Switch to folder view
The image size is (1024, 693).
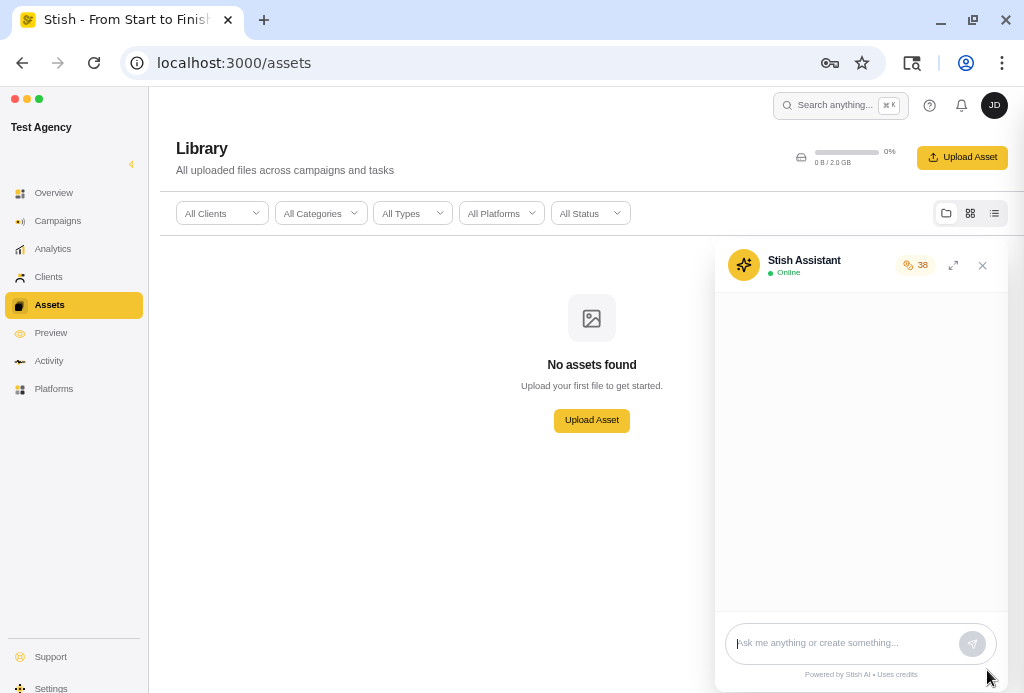click(x=946, y=214)
